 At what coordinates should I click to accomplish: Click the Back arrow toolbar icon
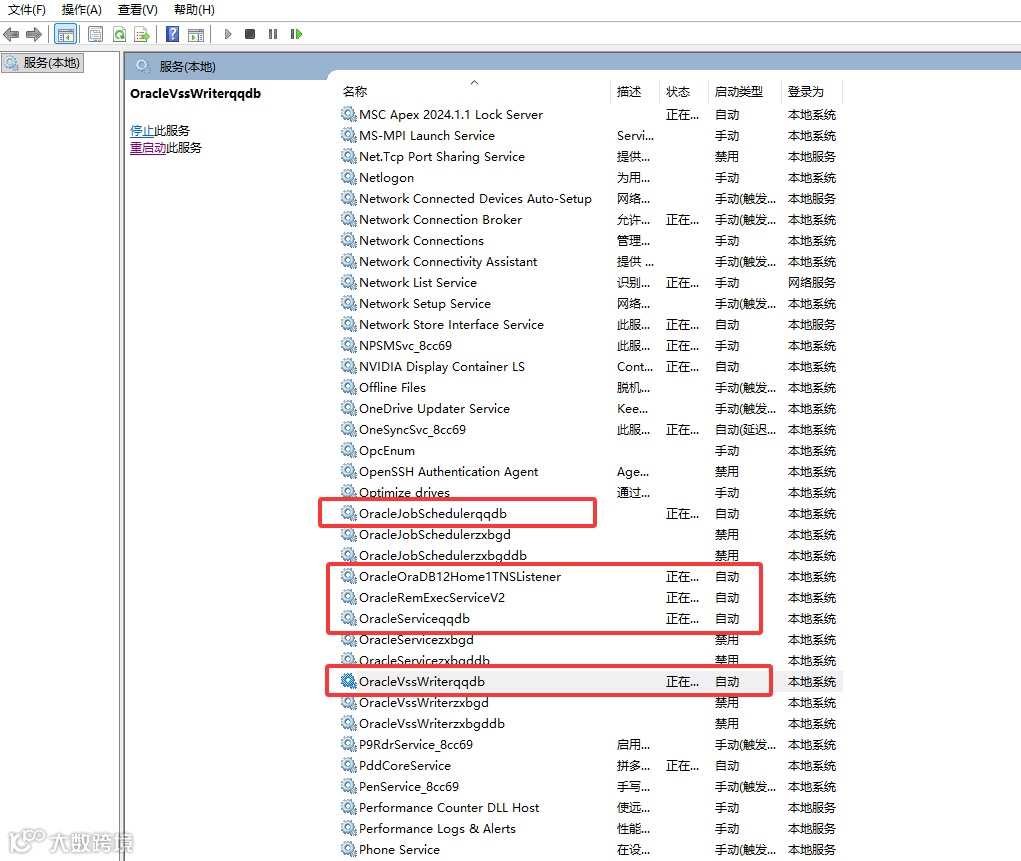click(11, 34)
